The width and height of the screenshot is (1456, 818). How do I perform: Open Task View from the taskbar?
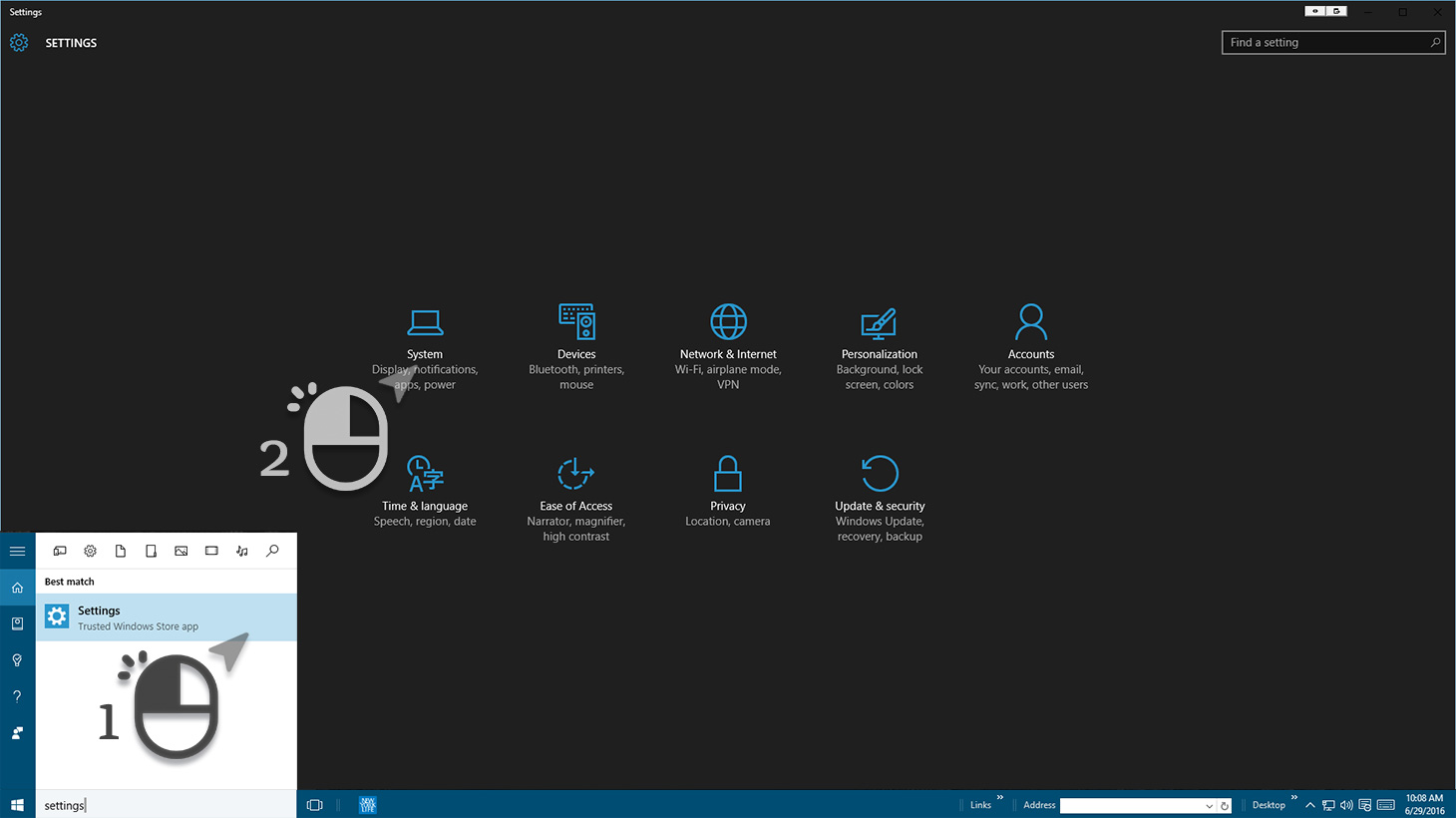(x=315, y=805)
